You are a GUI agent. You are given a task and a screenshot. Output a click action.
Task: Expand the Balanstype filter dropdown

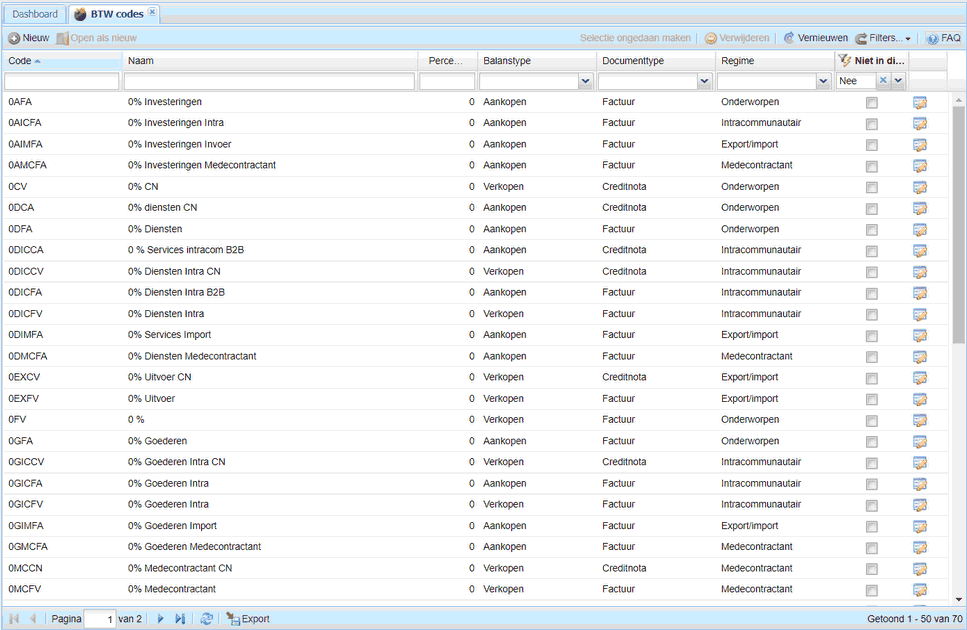585,81
